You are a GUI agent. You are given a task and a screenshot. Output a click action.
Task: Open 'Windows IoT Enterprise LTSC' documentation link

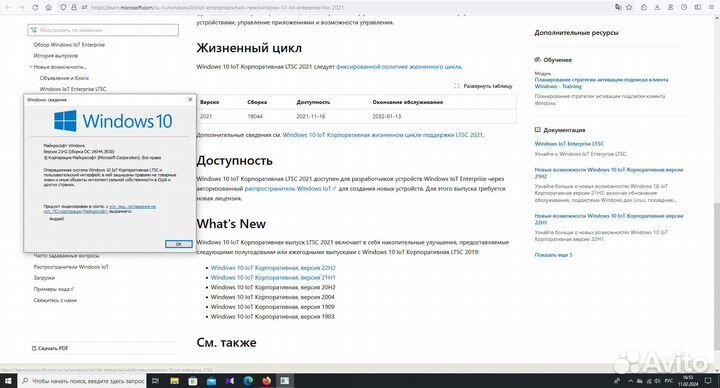569,144
